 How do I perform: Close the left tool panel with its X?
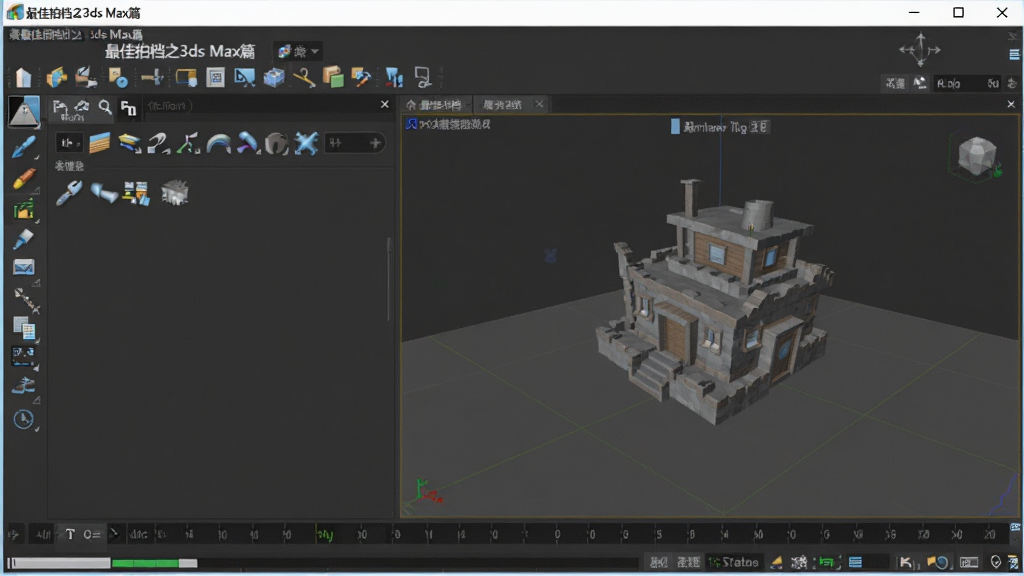[385, 104]
